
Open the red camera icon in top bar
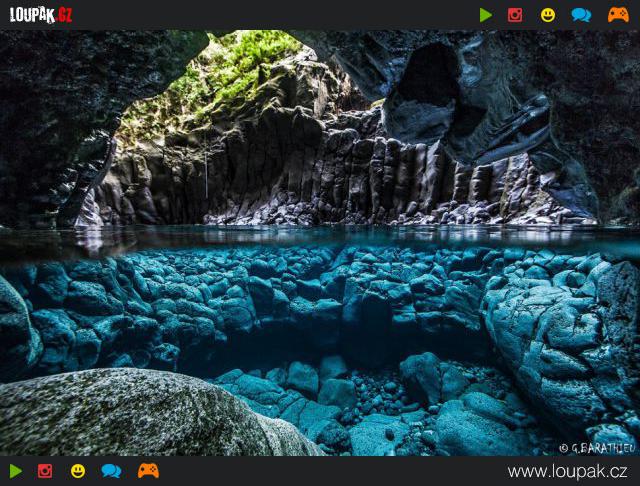[x=515, y=15]
